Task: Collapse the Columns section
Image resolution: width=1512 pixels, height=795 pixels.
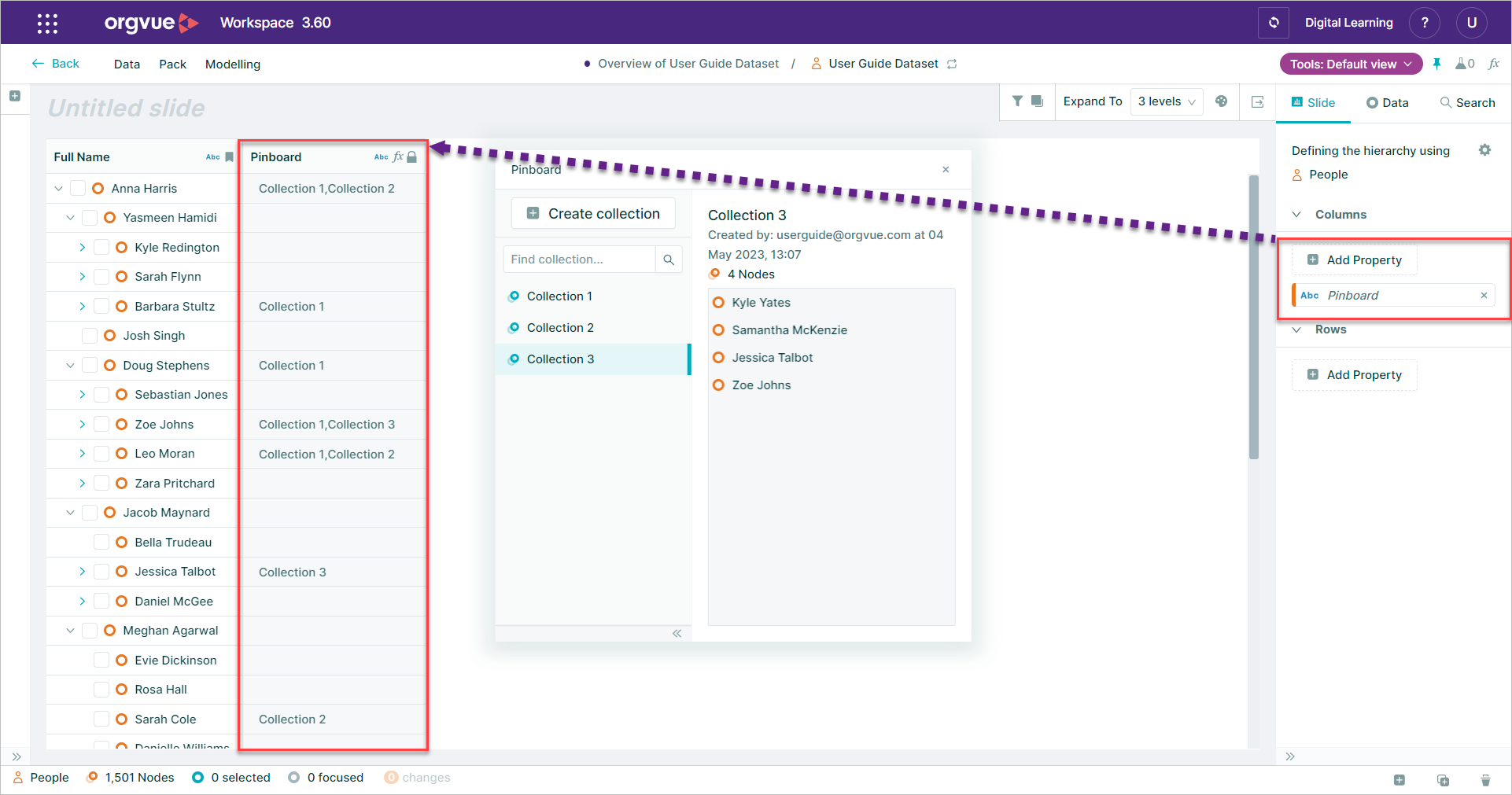Action: (x=1296, y=215)
